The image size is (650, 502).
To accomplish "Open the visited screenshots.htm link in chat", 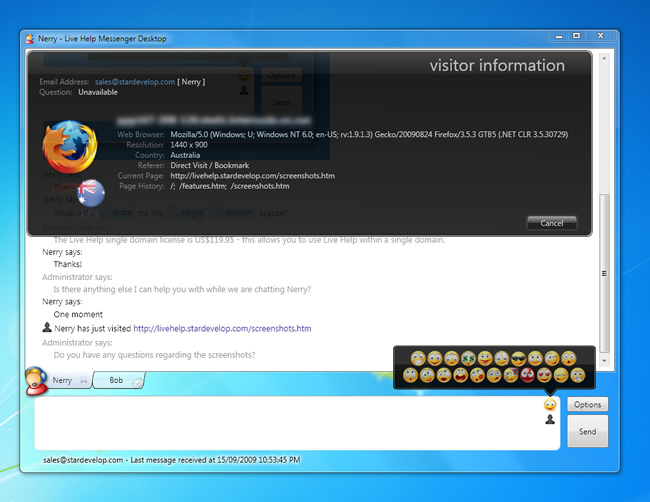I will pyautogui.click(x=222, y=328).
